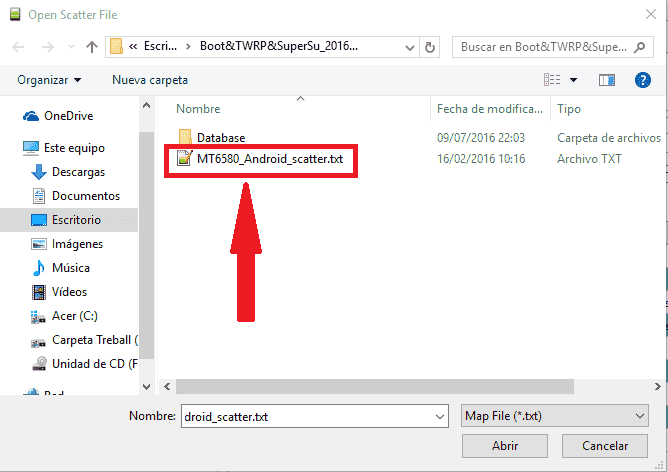Click date 16/02/2016 10:16 cell

coord(481,159)
